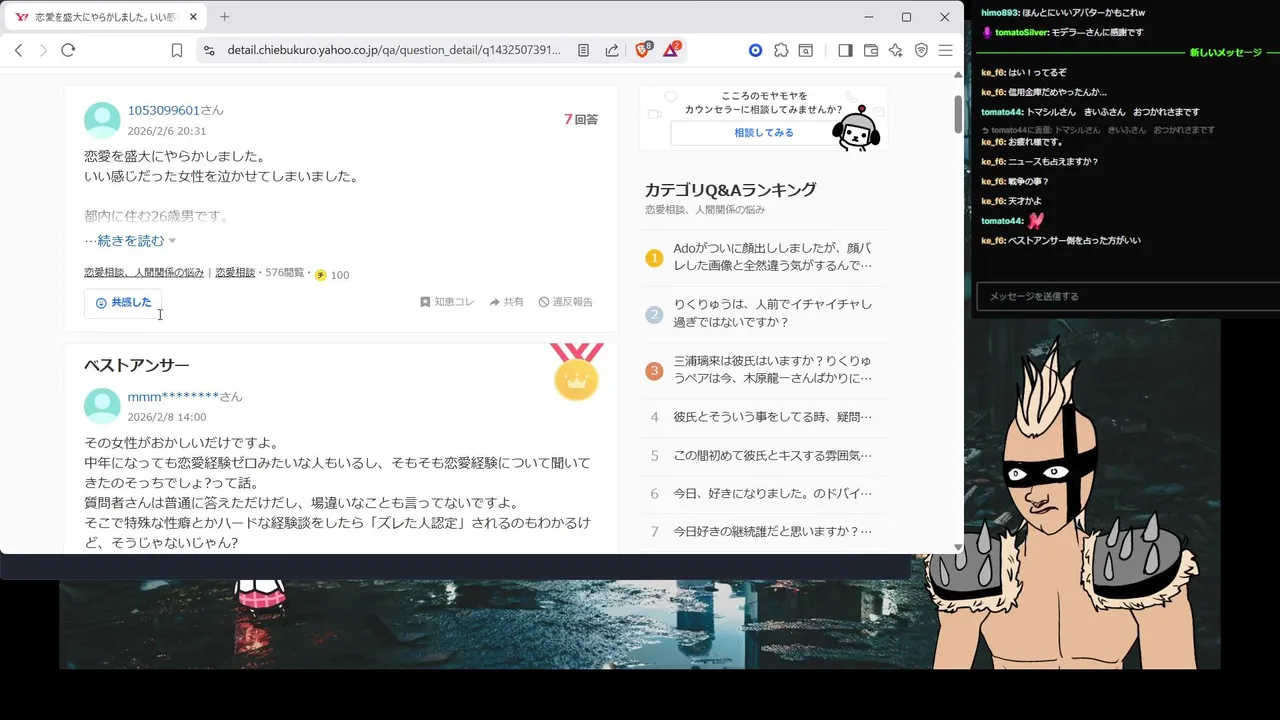1280x720 pixels.
Task: Report violation via 違反報告
Action: pos(565,302)
